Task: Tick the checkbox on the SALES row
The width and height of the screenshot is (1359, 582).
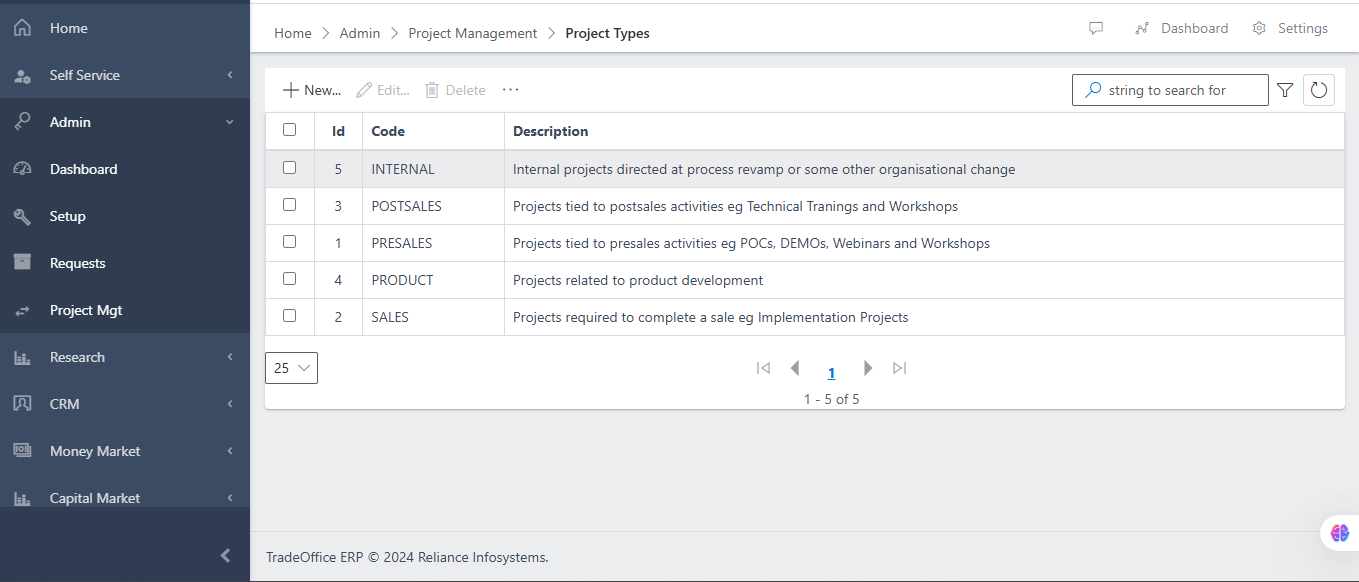Action: 289,316
